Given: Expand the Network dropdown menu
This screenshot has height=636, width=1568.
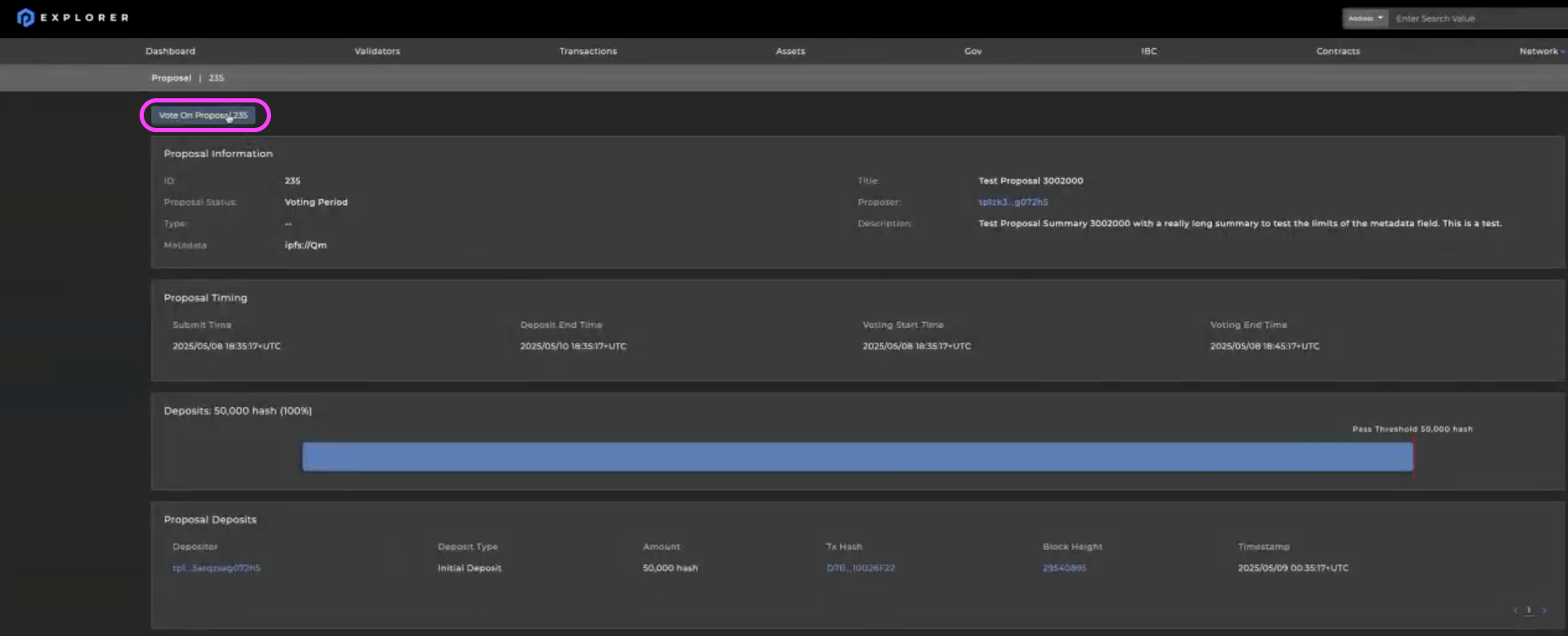Looking at the screenshot, I should 1540,51.
